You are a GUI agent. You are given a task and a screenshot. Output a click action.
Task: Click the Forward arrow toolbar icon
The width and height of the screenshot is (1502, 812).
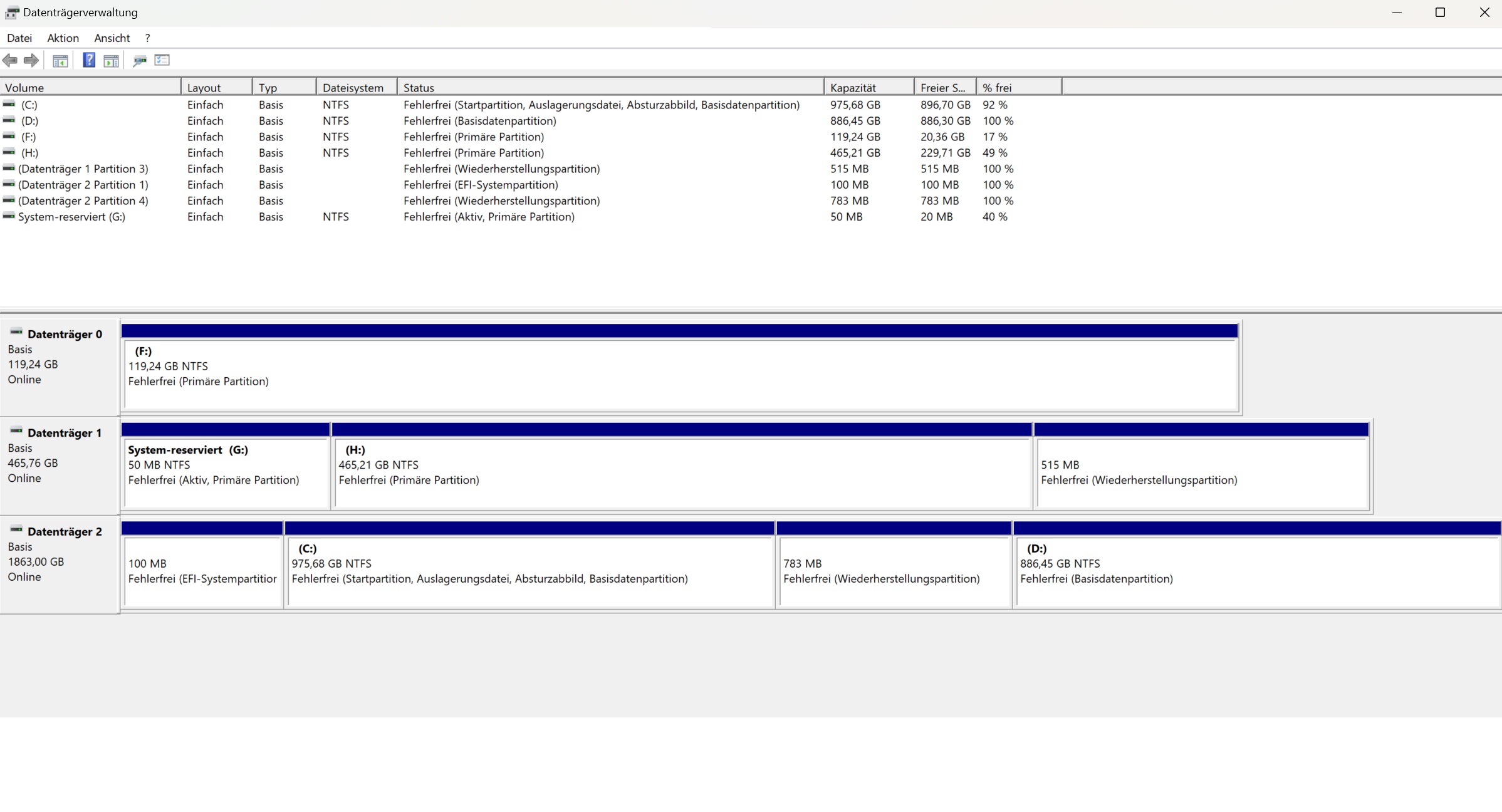[x=31, y=60]
